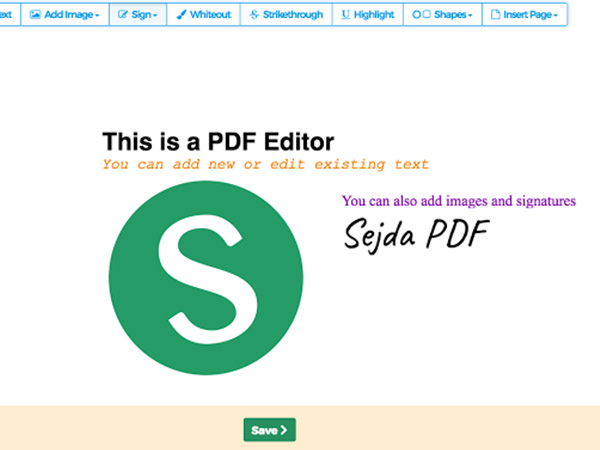Open the Add Image dropdown
Viewport: 600px width, 450px height.
pos(65,15)
